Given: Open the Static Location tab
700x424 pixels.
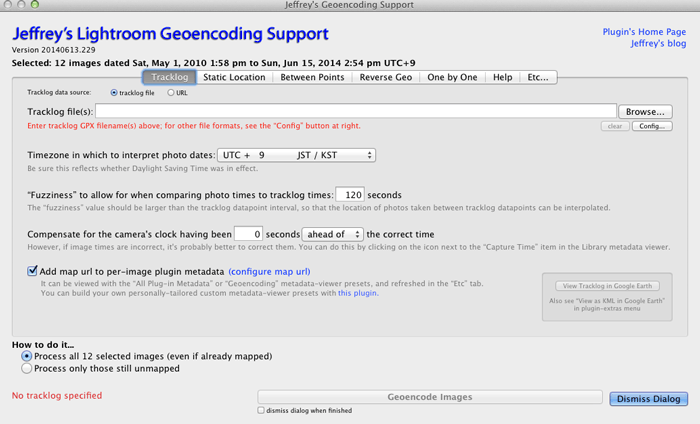Looking at the screenshot, I should coord(234,77).
